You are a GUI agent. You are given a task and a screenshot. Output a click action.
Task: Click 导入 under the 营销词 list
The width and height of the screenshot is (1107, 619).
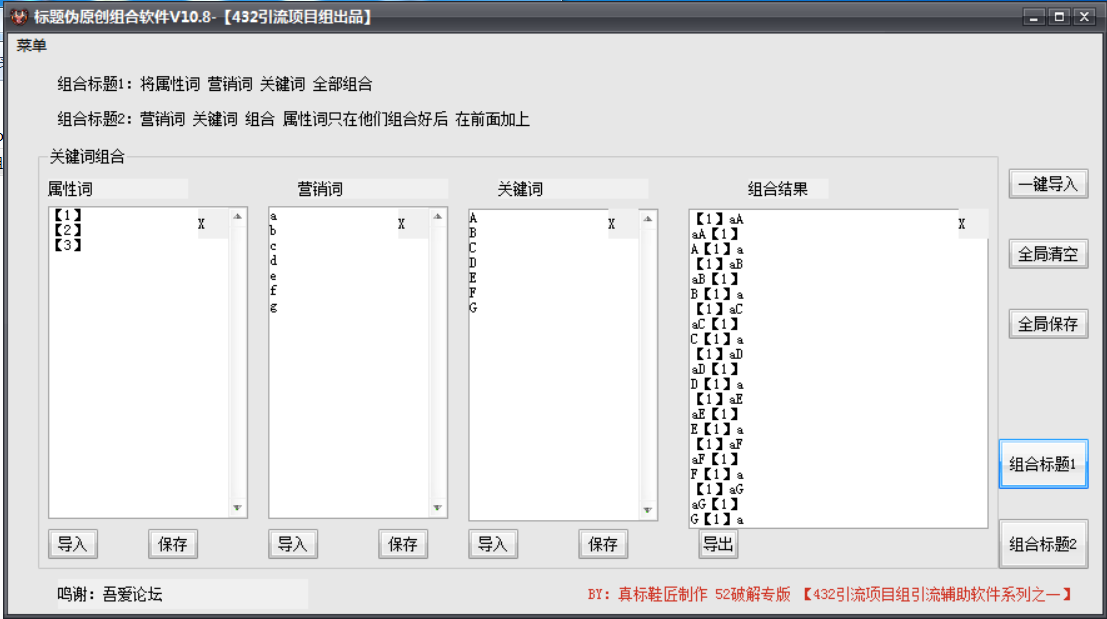(x=292, y=544)
